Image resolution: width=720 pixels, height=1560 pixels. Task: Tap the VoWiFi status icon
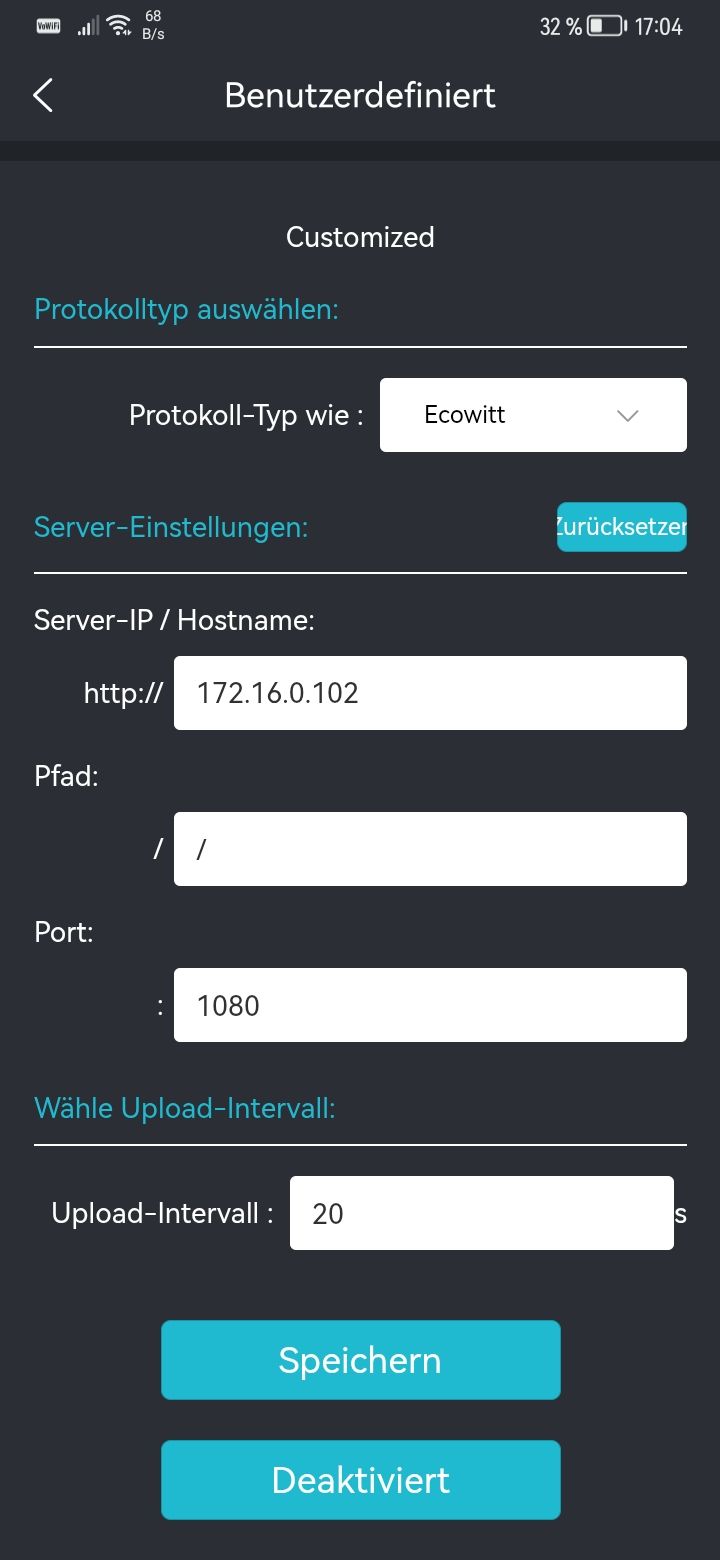[x=49, y=26]
